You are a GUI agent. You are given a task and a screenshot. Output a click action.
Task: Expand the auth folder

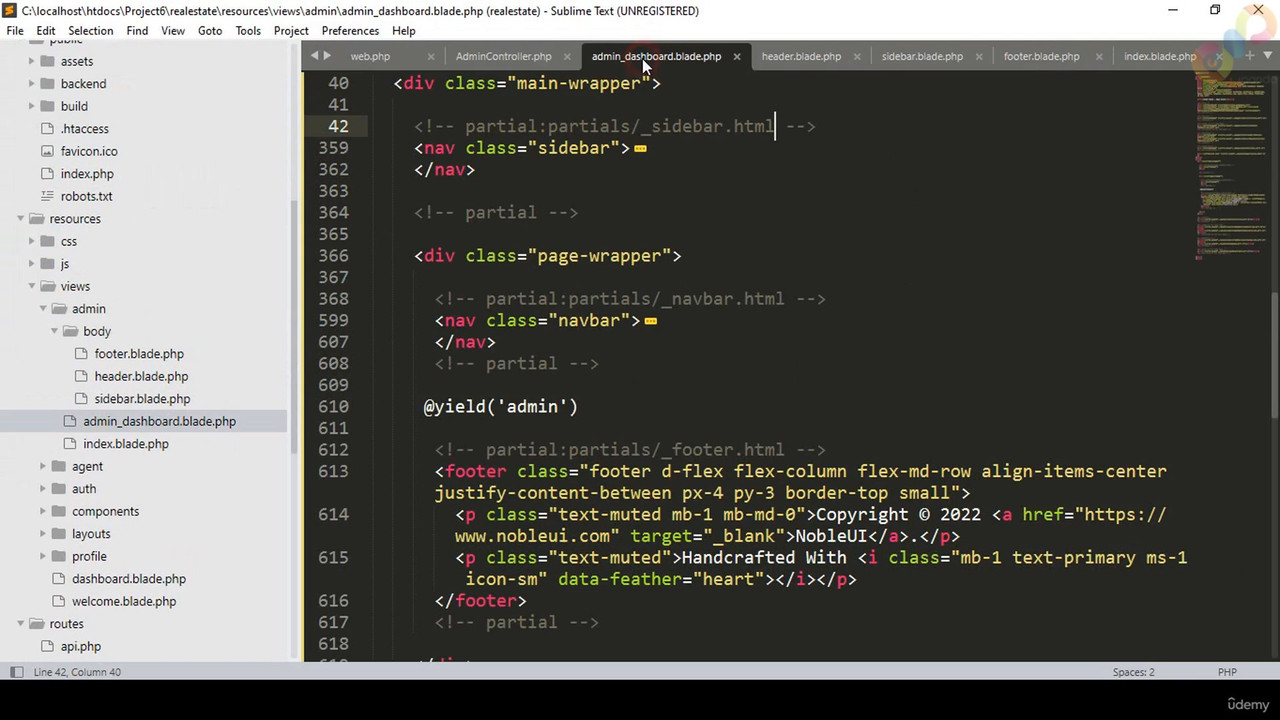[x=43, y=489]
